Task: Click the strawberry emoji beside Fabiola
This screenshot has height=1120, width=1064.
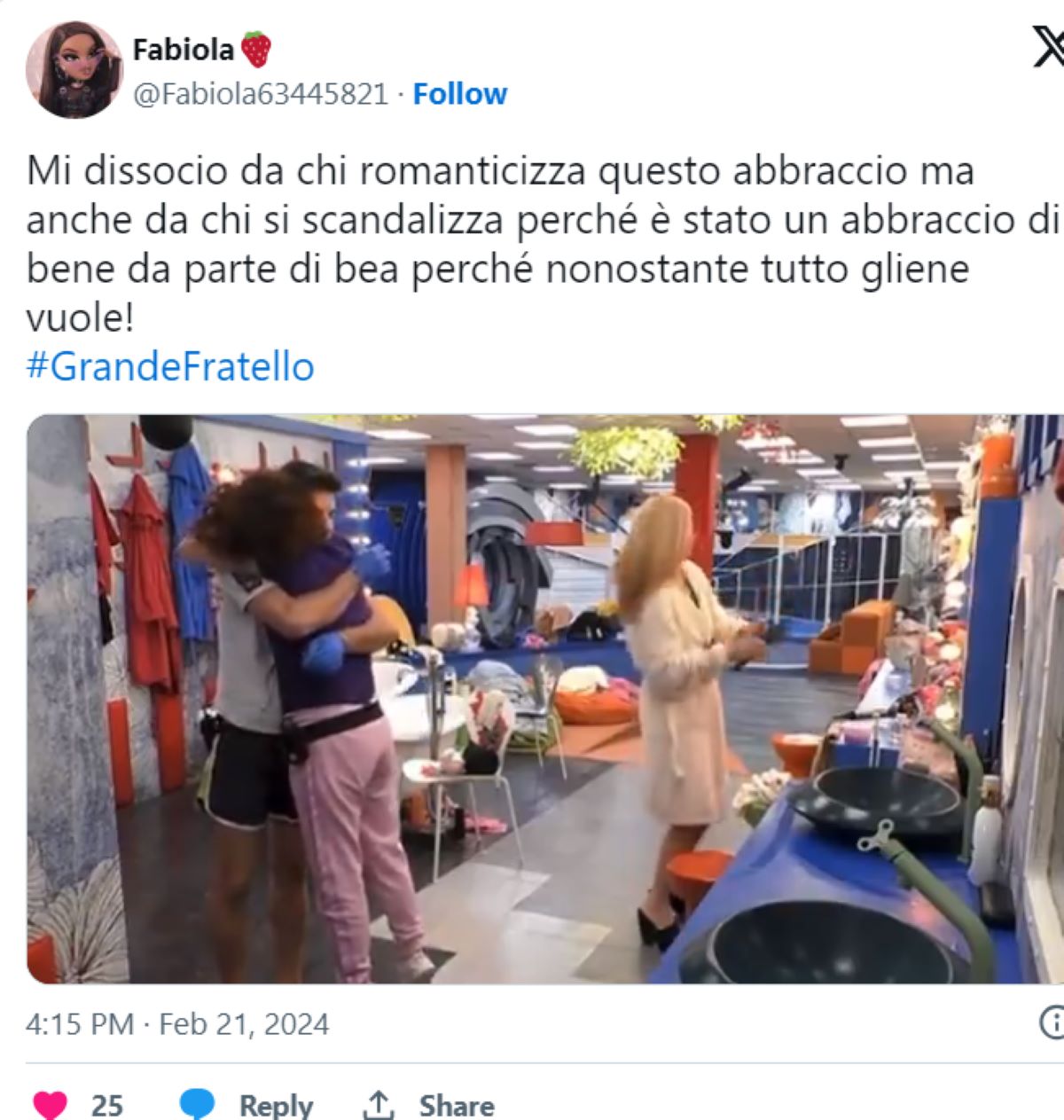Action: (256, 49)
